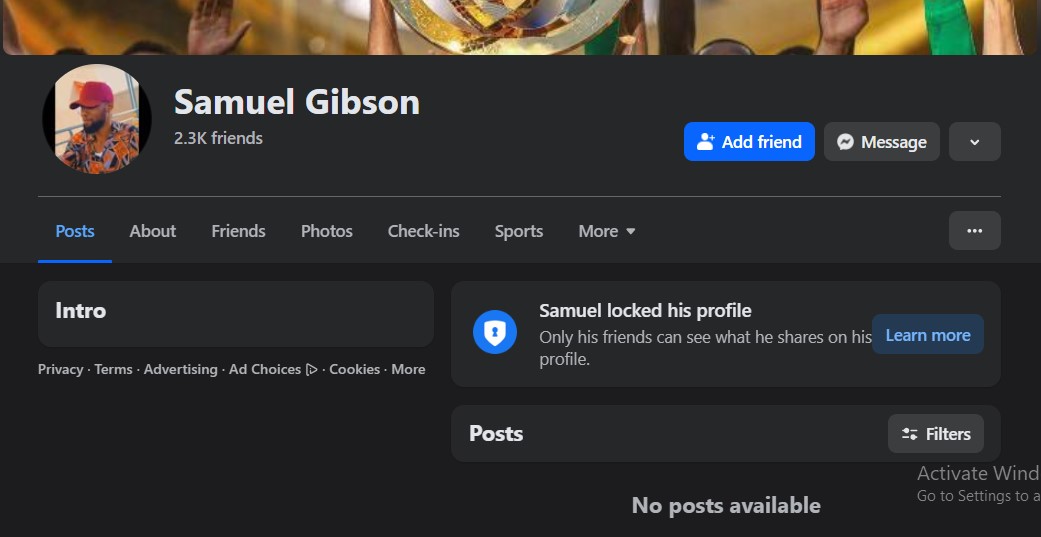Open the Terms footer link

point(113,369)
